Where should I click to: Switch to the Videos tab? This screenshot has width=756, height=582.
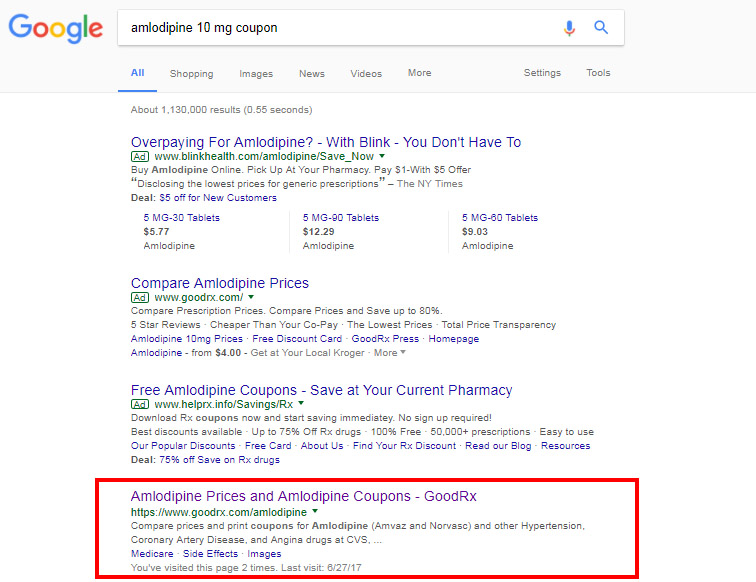tap(366, 74)
